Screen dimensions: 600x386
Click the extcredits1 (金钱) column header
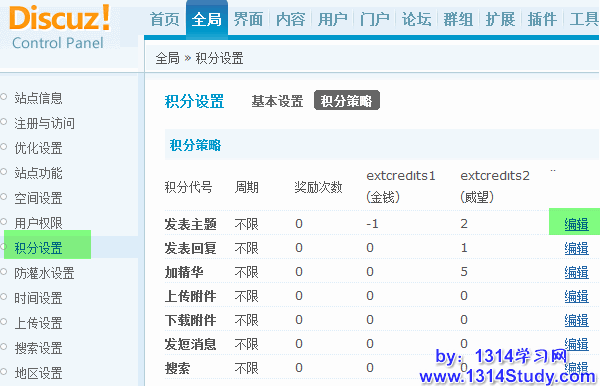[x=401, y=187]
